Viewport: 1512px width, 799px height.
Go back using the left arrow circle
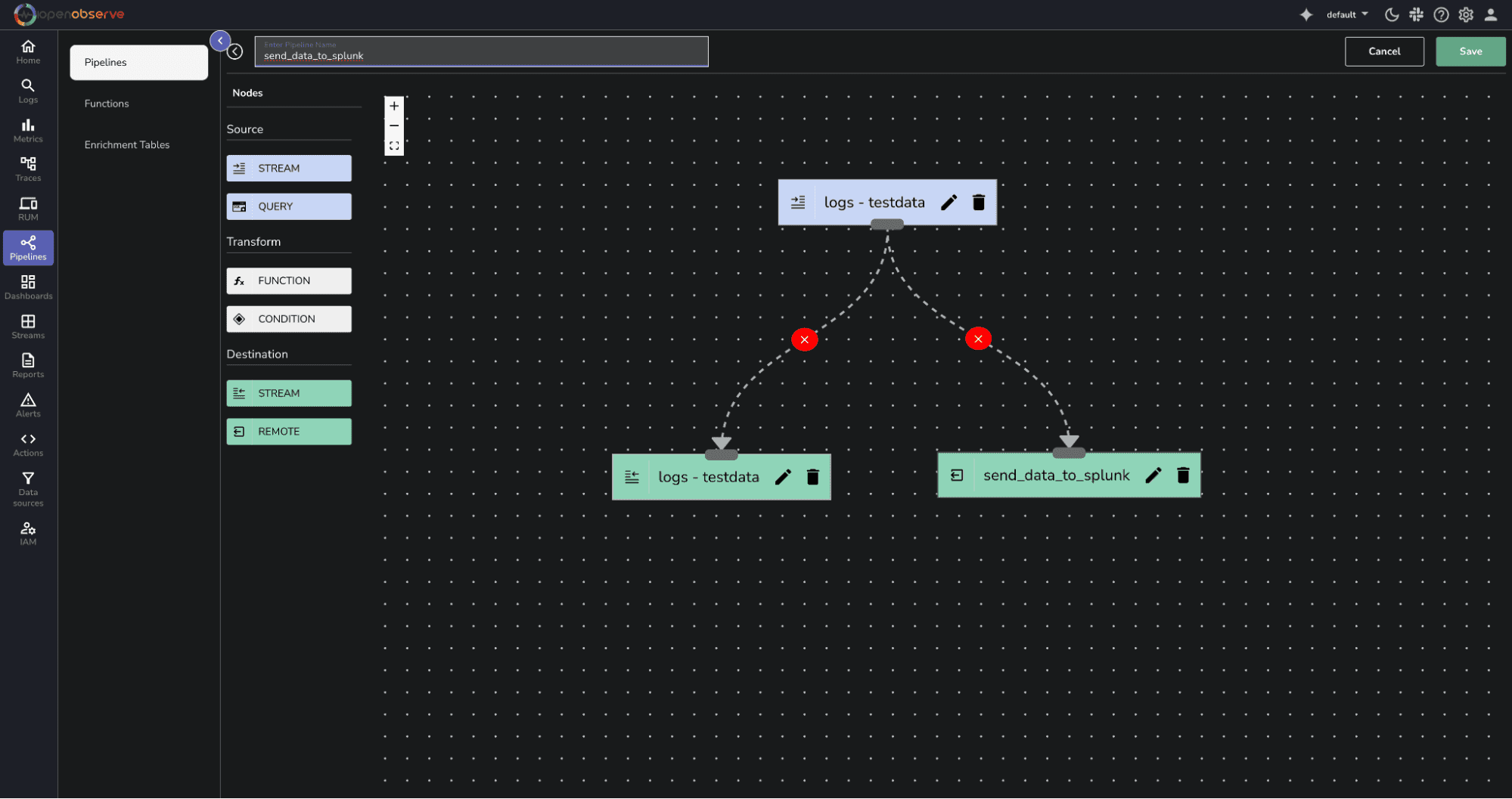[x=235, y=51]
